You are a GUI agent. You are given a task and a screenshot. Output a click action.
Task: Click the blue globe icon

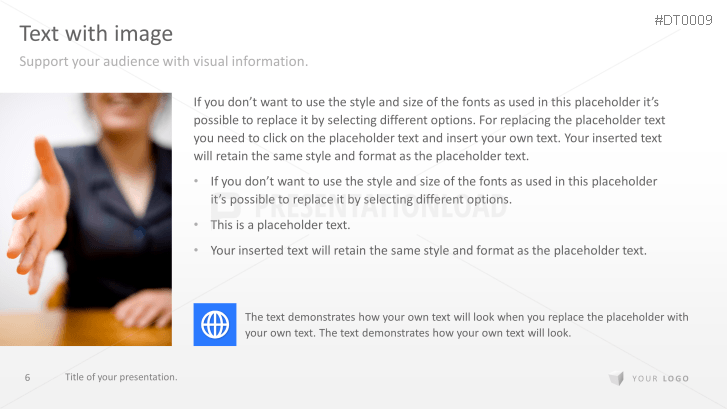point(214,324)
